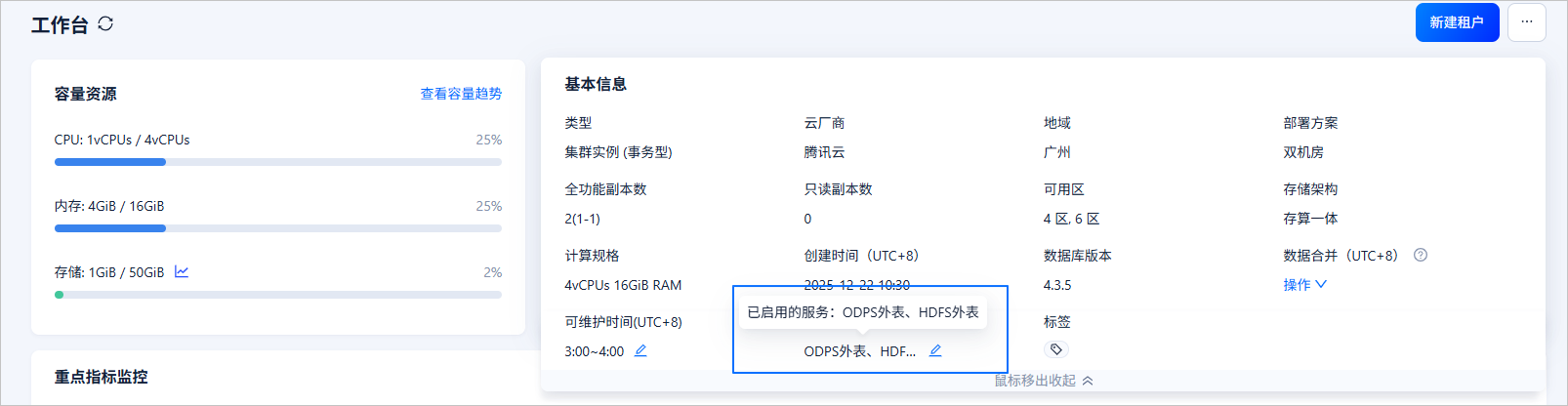Open the storage trend chart icon
1568x406 pixels.
click(x=182, y=271)
